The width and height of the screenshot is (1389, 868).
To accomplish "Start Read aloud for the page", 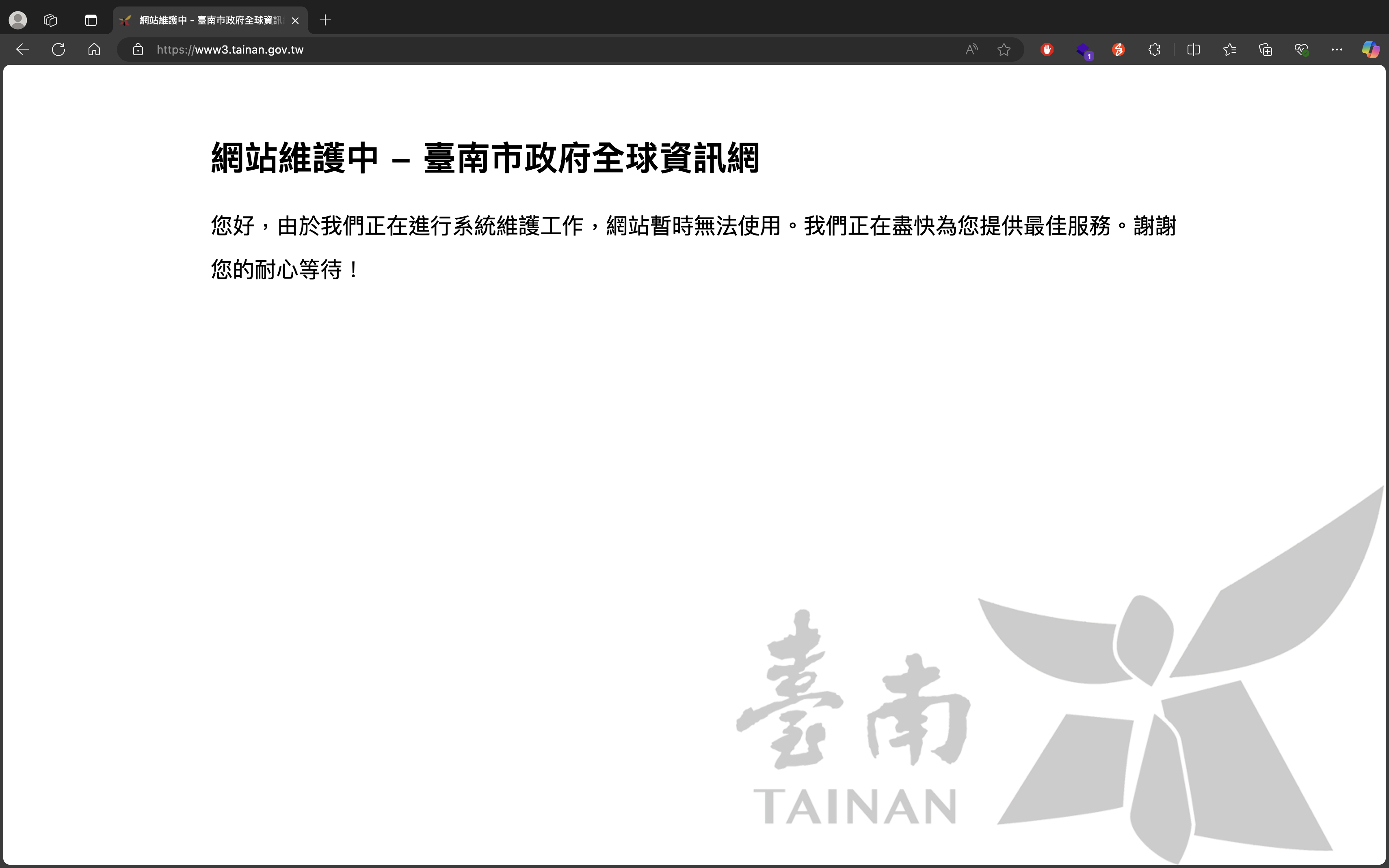I will click(971, 50).
